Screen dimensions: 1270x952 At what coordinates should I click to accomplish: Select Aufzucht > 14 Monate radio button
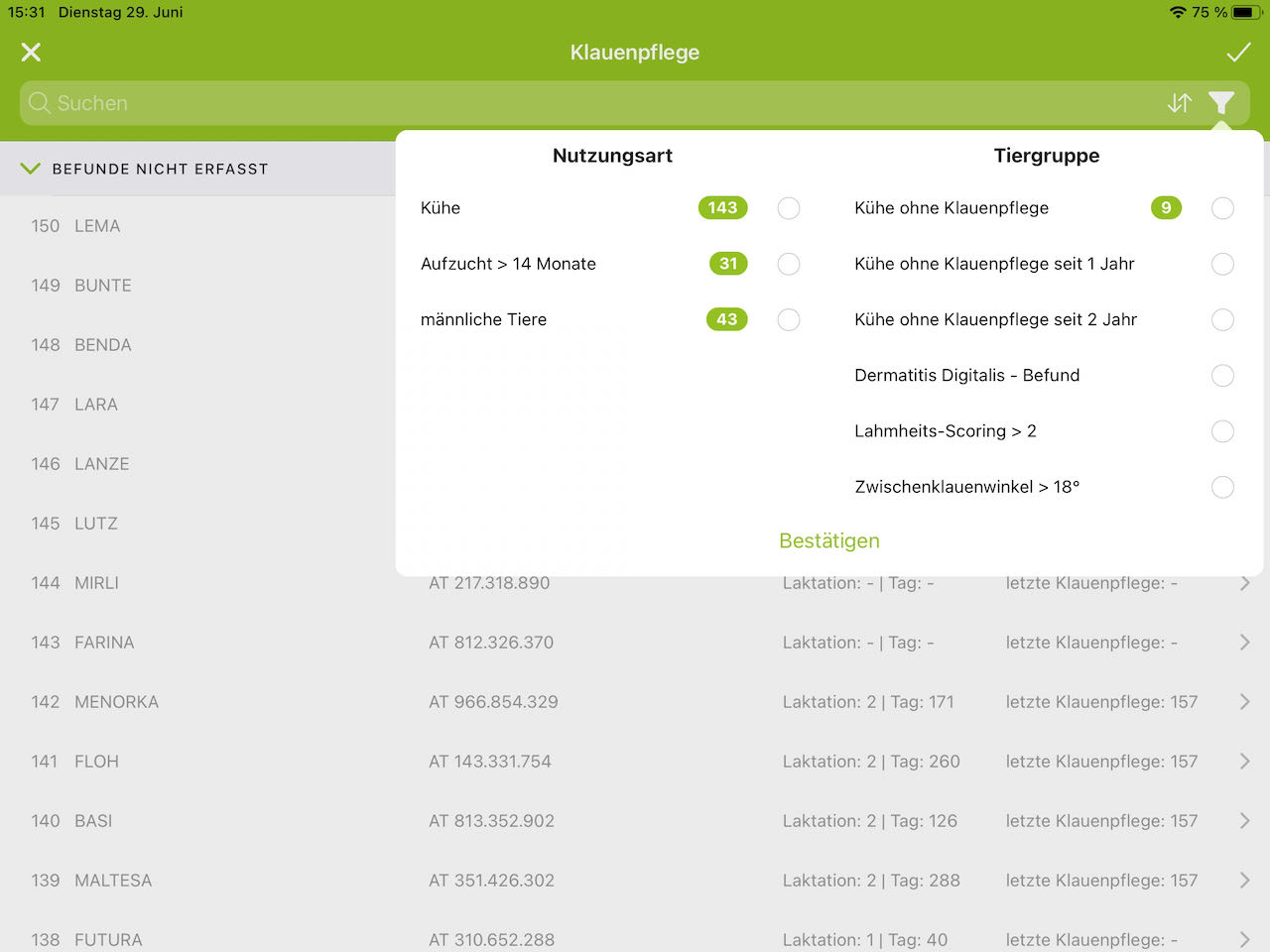(789, 264)
